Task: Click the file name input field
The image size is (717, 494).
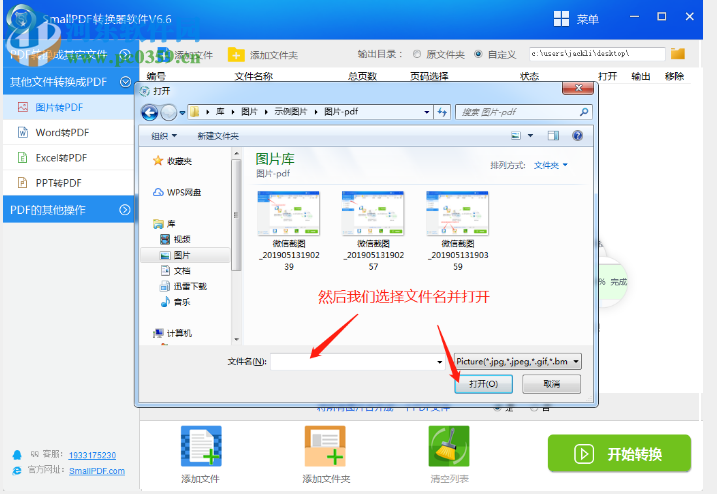Action: [x=352, y=362]
